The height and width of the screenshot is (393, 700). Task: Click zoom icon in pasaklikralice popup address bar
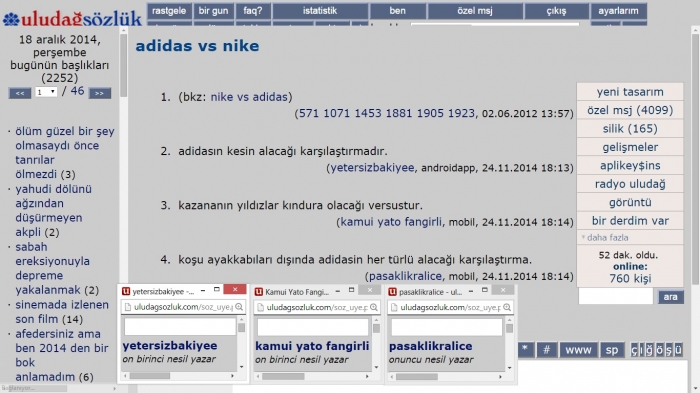507,307
